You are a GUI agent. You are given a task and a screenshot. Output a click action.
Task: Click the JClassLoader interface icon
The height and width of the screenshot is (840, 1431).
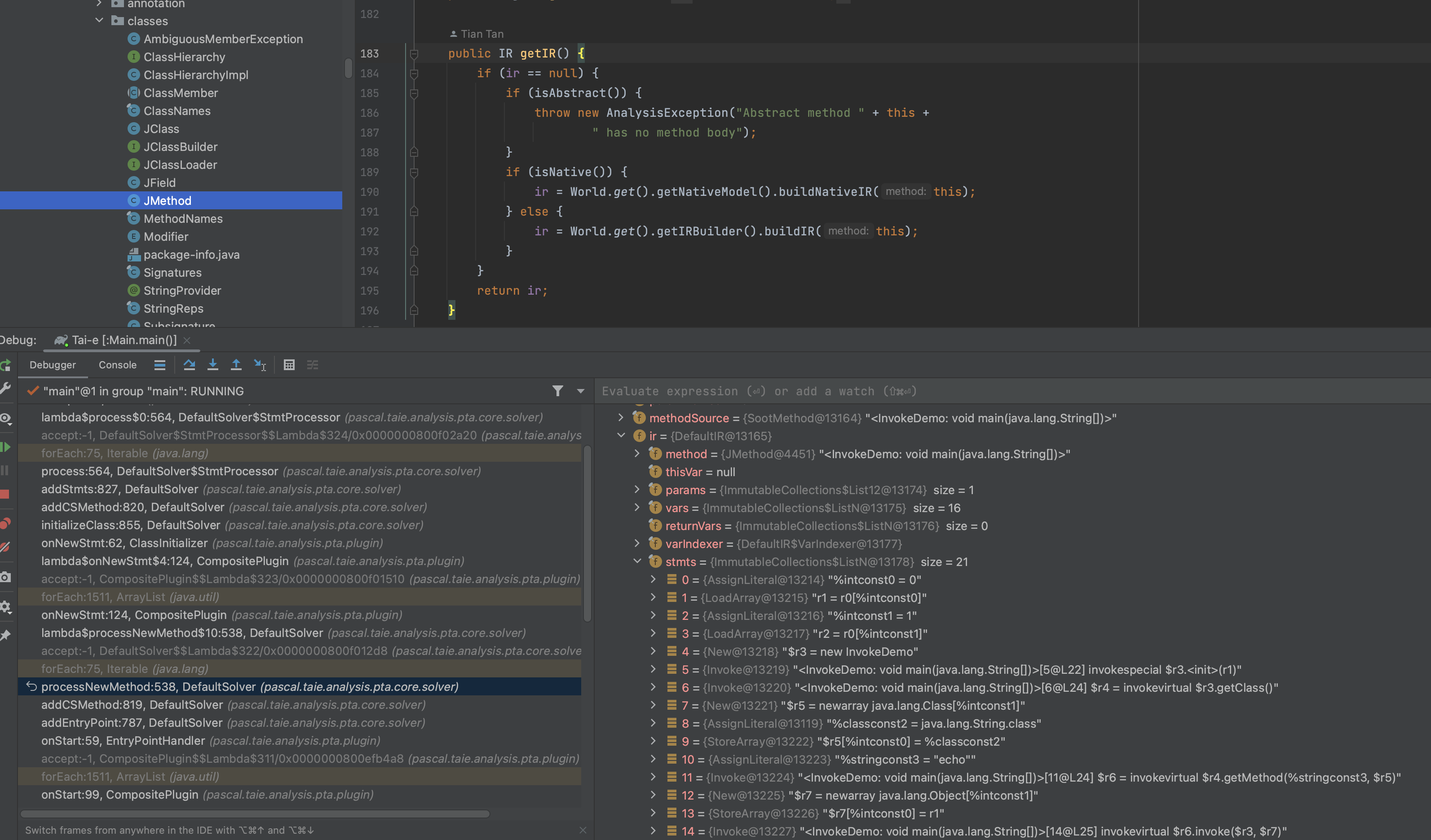(133, 164)
